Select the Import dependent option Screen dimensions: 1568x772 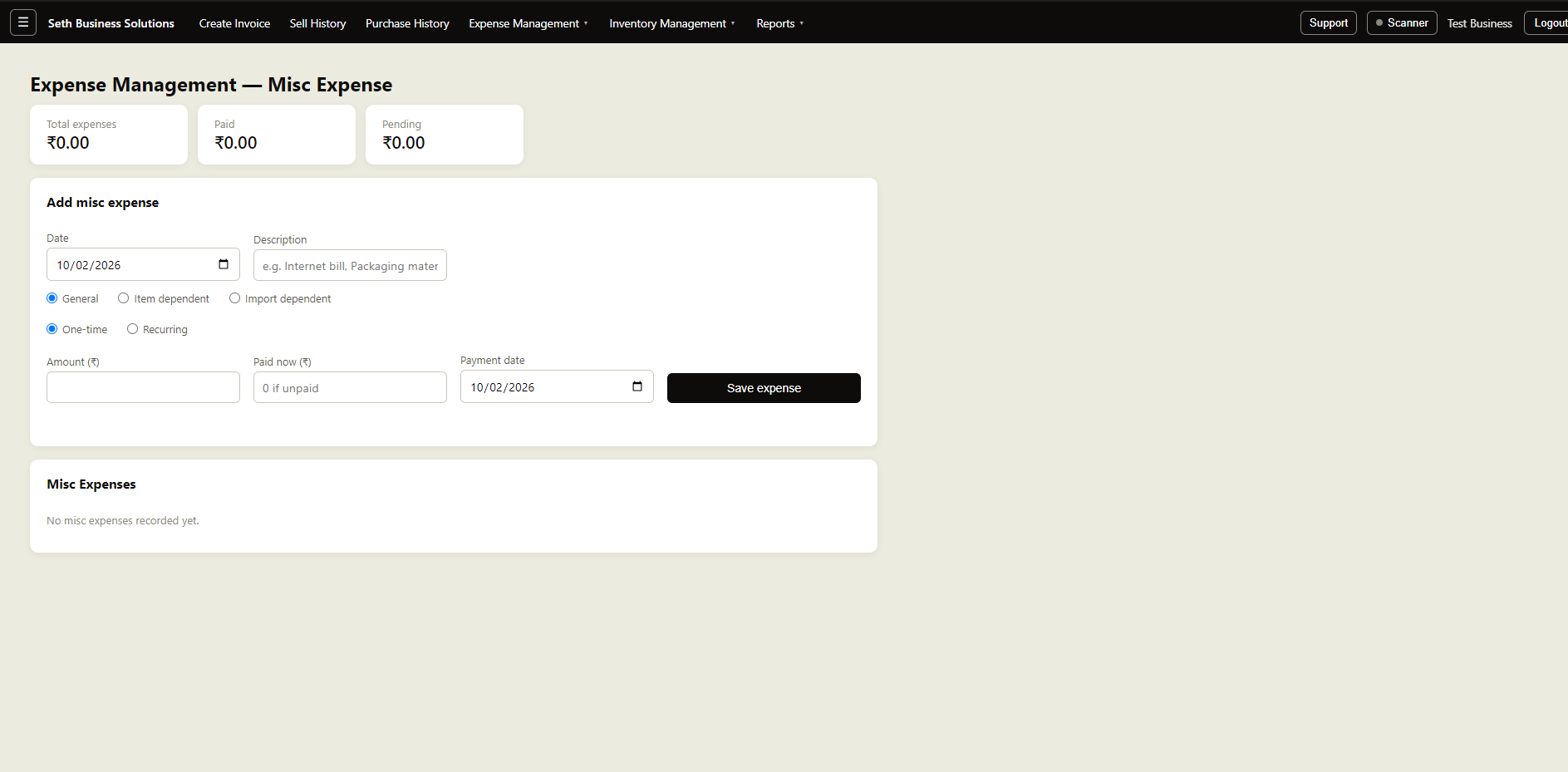click(x=235, y=298)
